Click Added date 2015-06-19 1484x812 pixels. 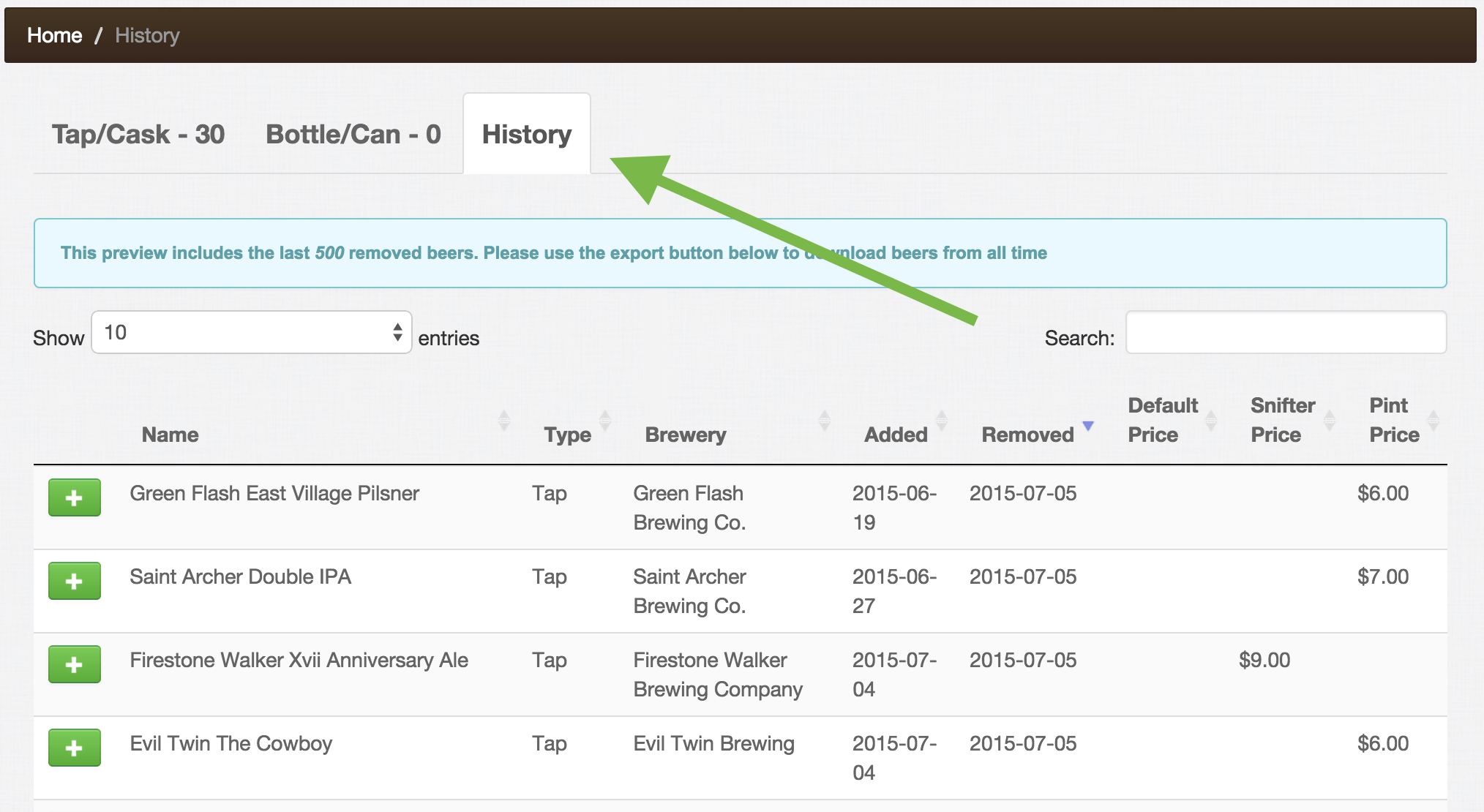(x=894, y=508)
